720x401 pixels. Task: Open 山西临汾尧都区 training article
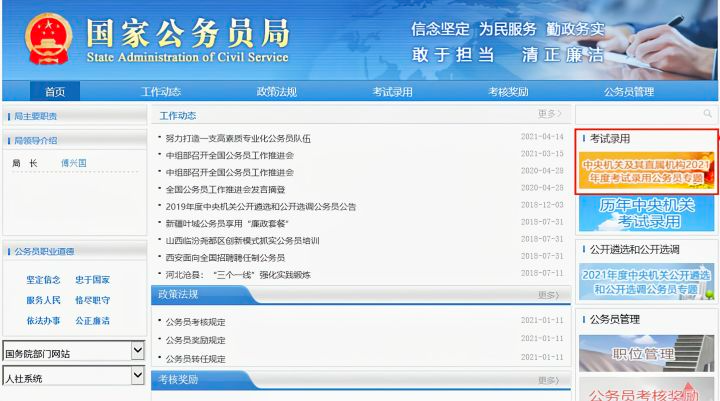coord(242,240)
